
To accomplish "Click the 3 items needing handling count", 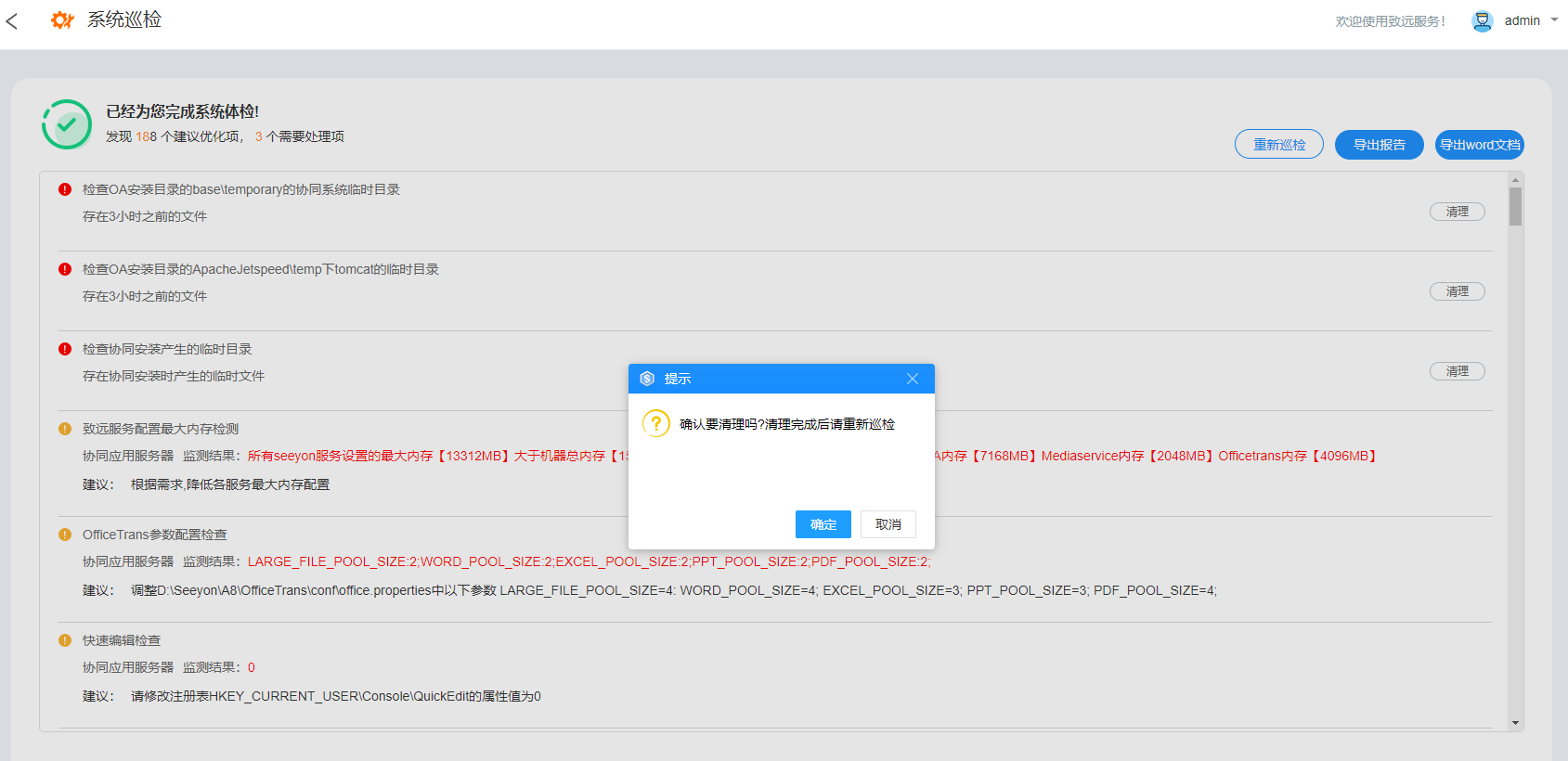I will click(x=259, y=136).
